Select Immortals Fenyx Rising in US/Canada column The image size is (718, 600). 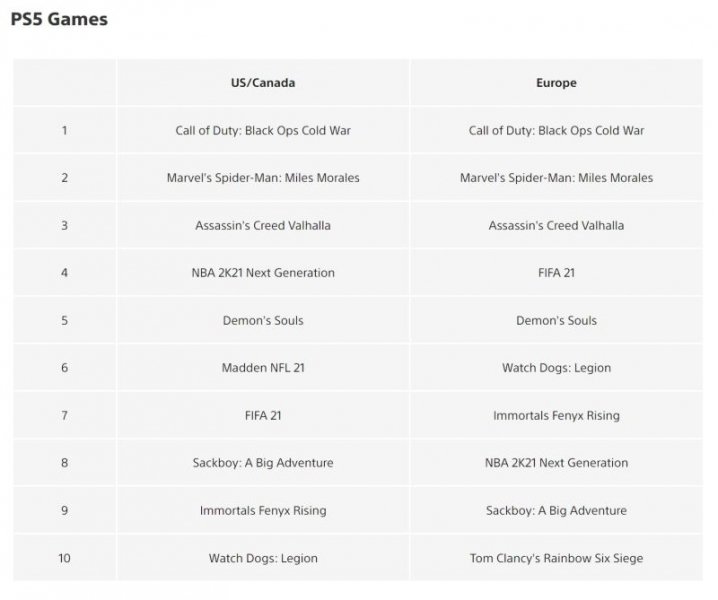(263, 510)
